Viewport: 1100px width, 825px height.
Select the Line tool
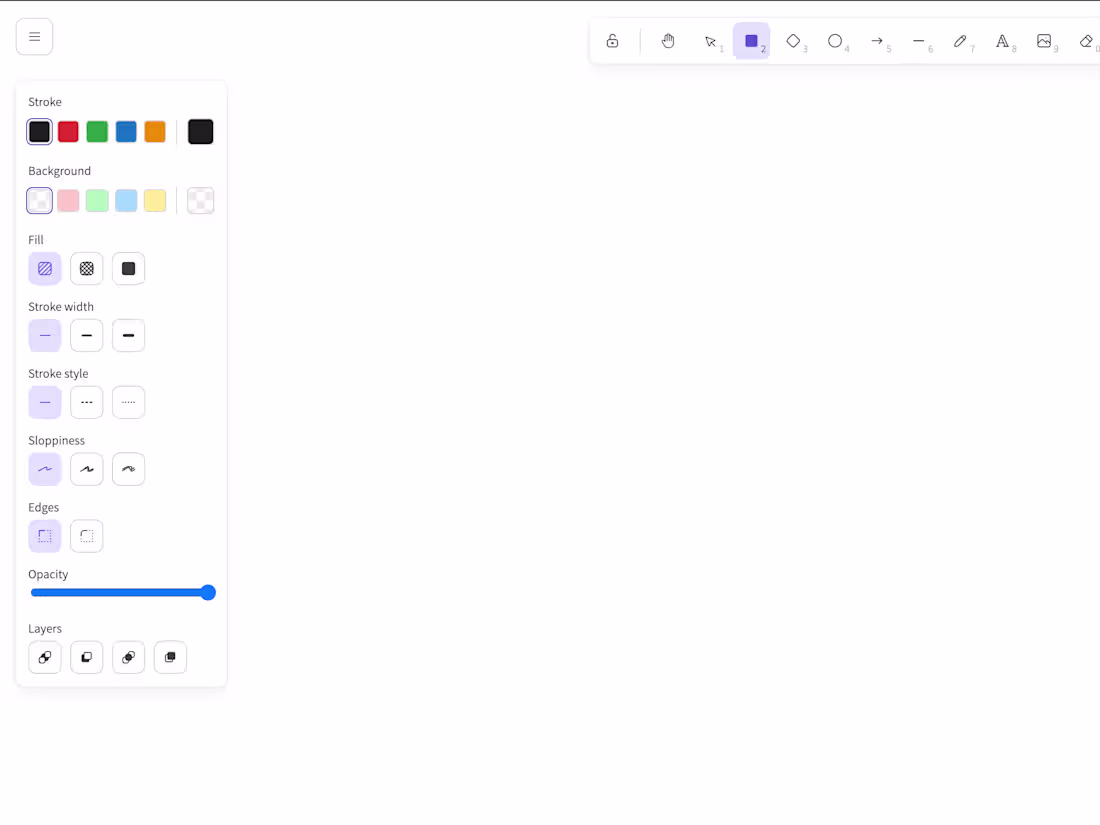coord(920,41)
